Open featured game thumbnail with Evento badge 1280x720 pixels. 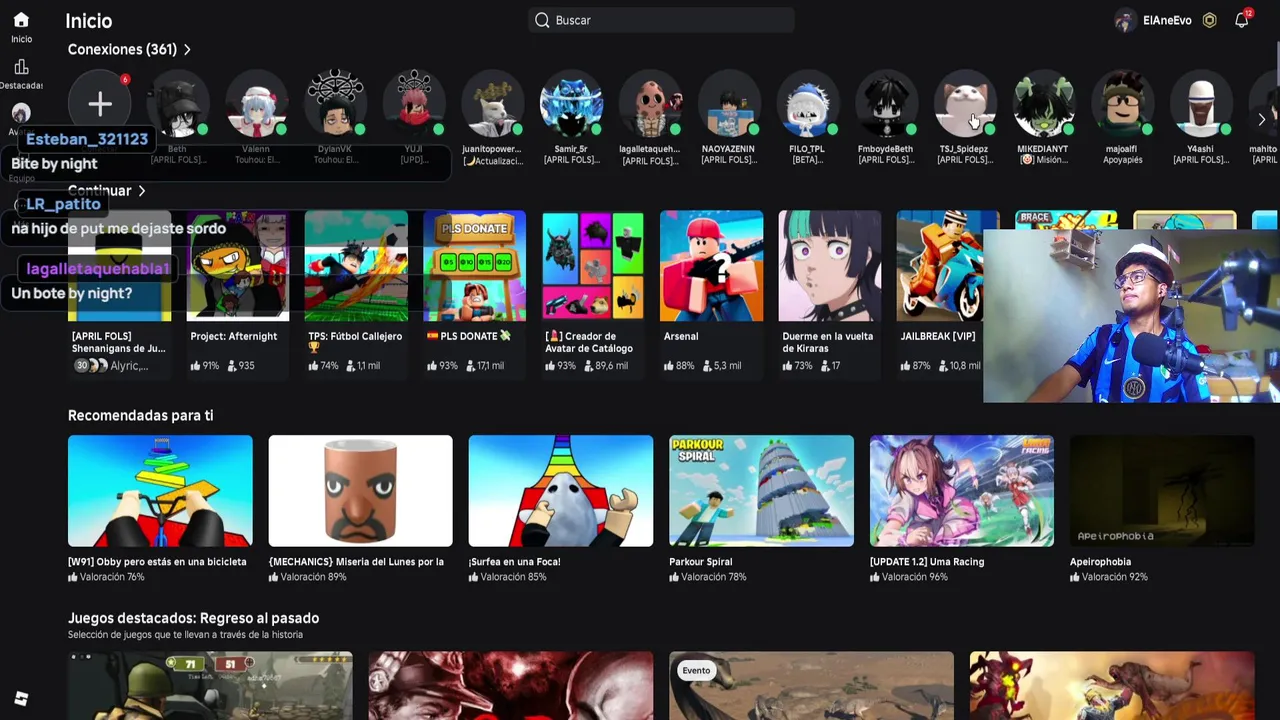point(811,686)
